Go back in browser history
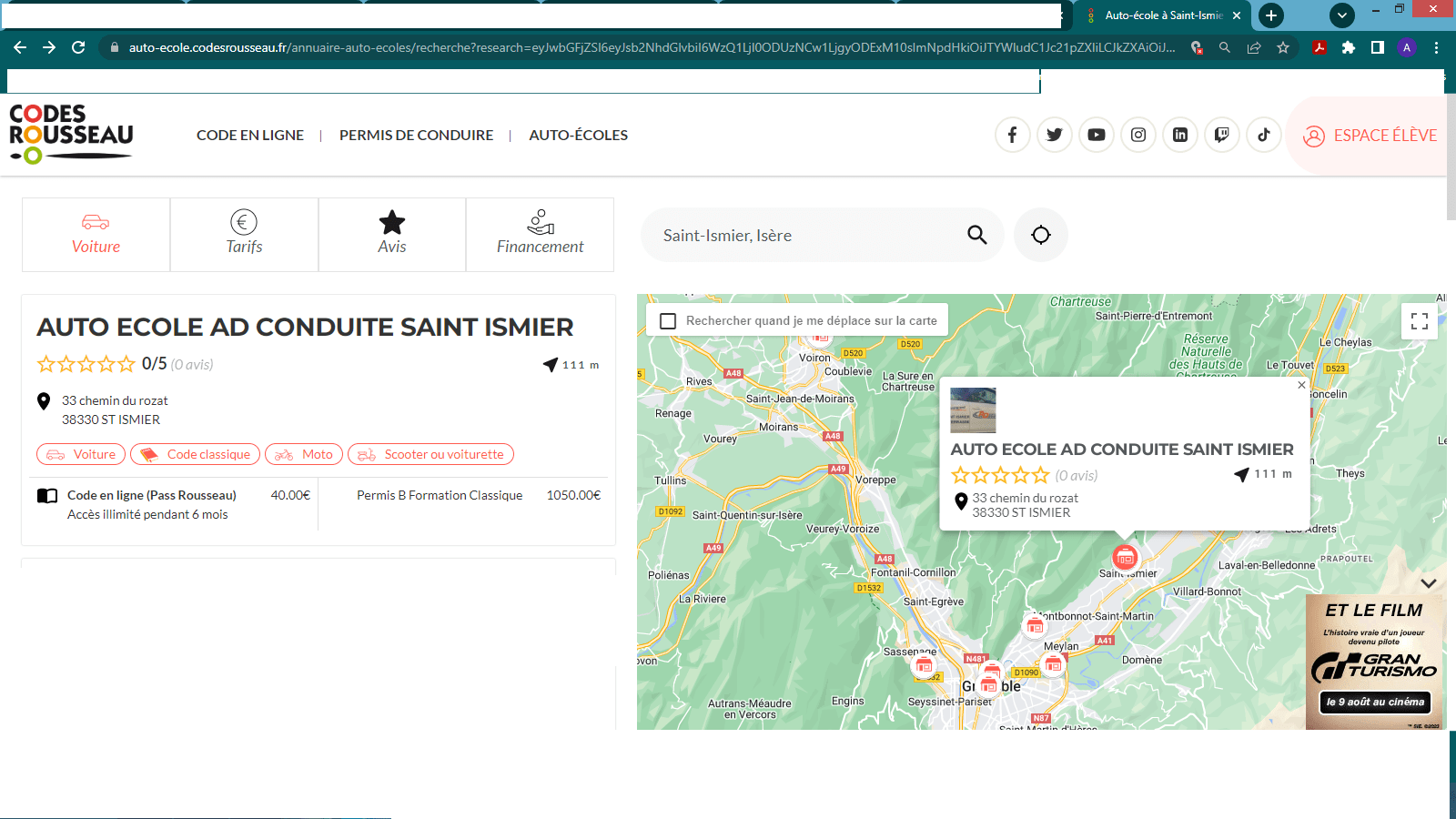The image size is (1456, 819). [20, 47]
